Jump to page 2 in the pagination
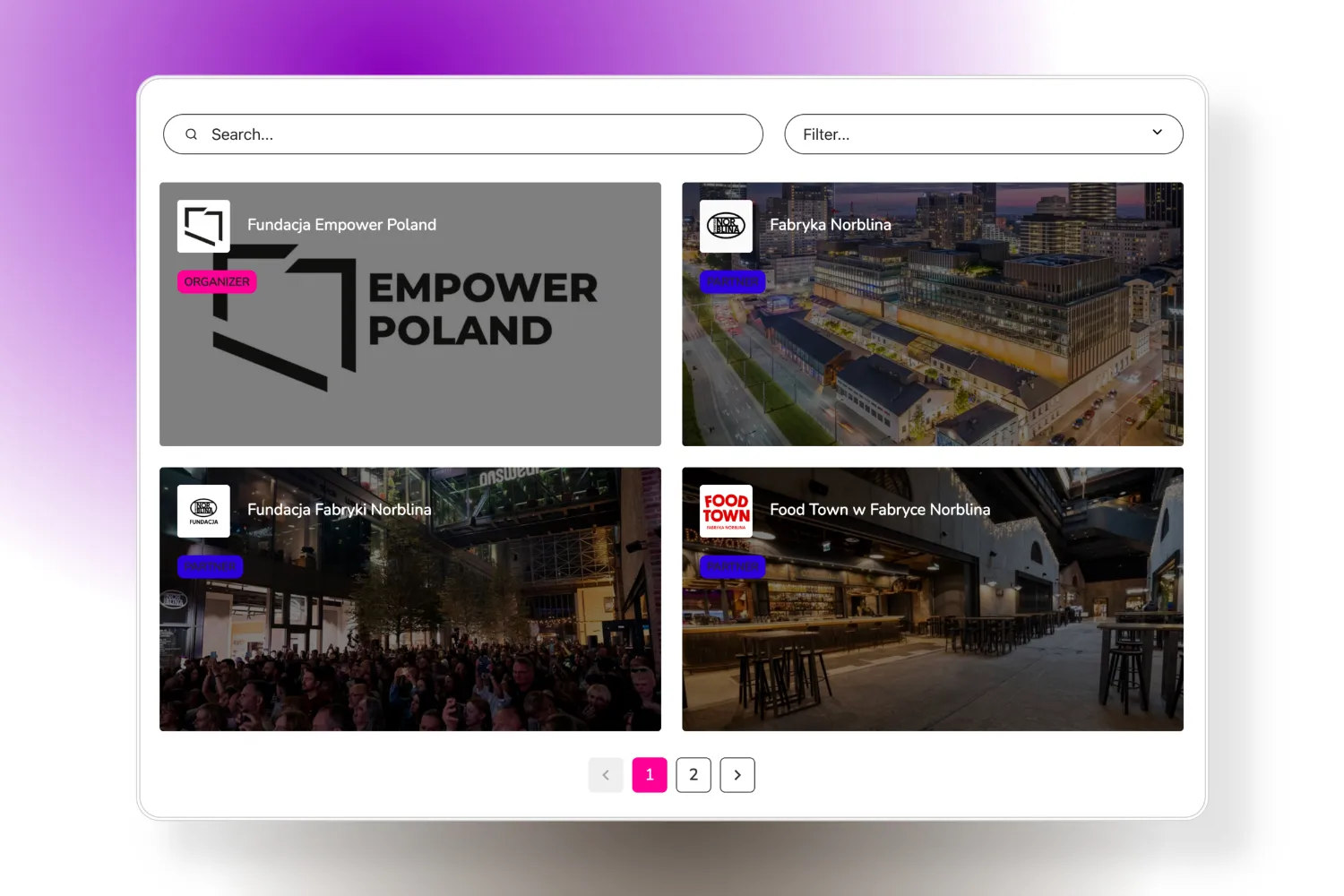Viewport: 1344px width, 896px height. tap(694, 775)
